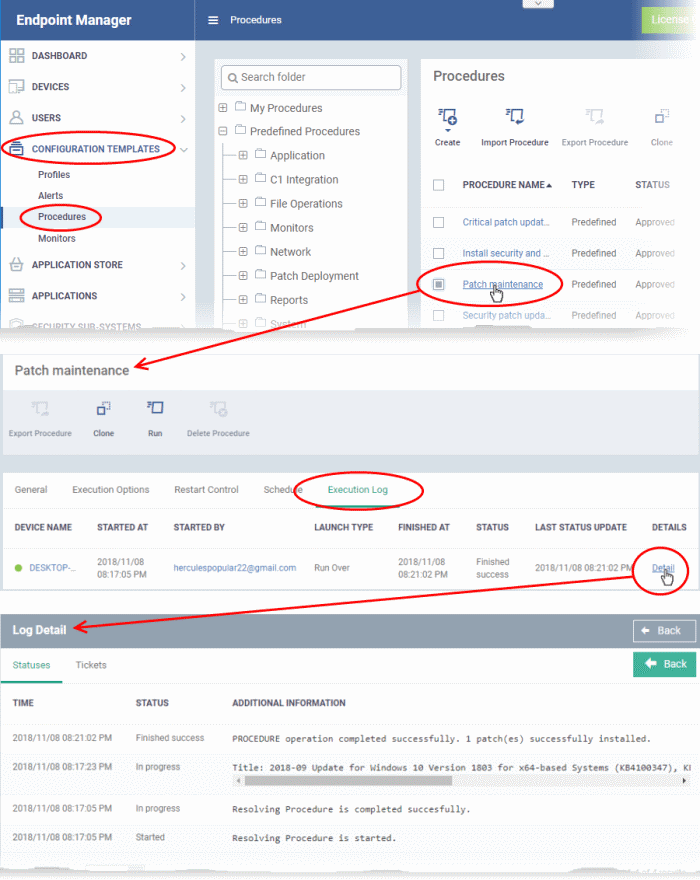Image resolution: width=700 pixels, height=880 pixels.
Task: Open the Restart Control tab
Action: (x=206, y=489)
